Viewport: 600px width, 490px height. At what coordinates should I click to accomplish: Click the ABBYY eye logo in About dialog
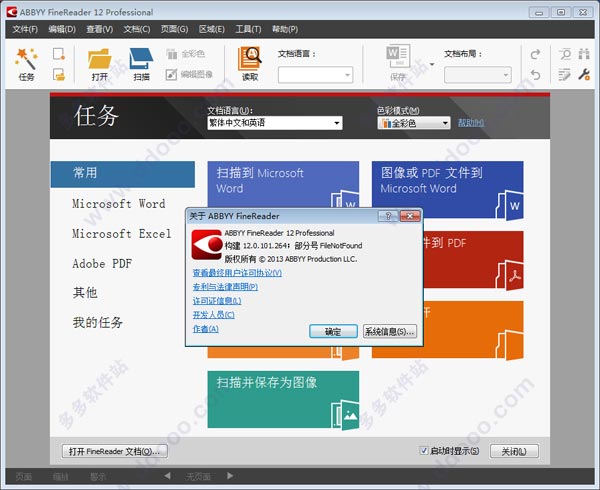pos(207,244)
